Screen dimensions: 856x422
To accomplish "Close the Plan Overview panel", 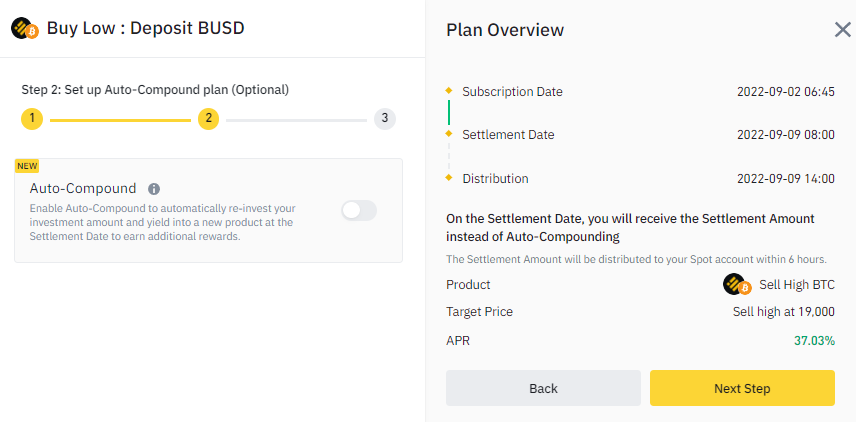I will [x=842, y=30].
